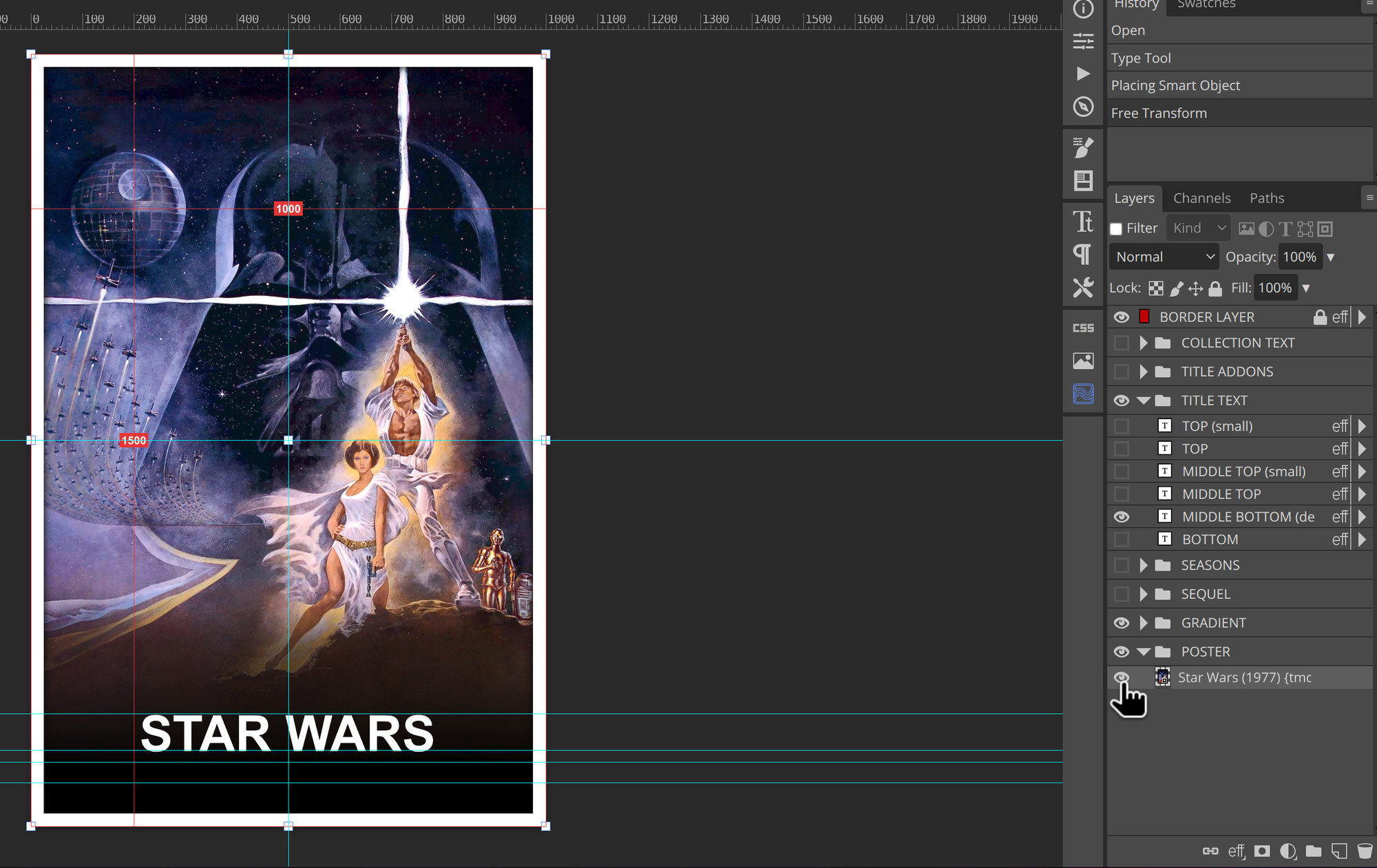
Task: Switch to the Paths tab
Action: click(x=1267, y=198)
